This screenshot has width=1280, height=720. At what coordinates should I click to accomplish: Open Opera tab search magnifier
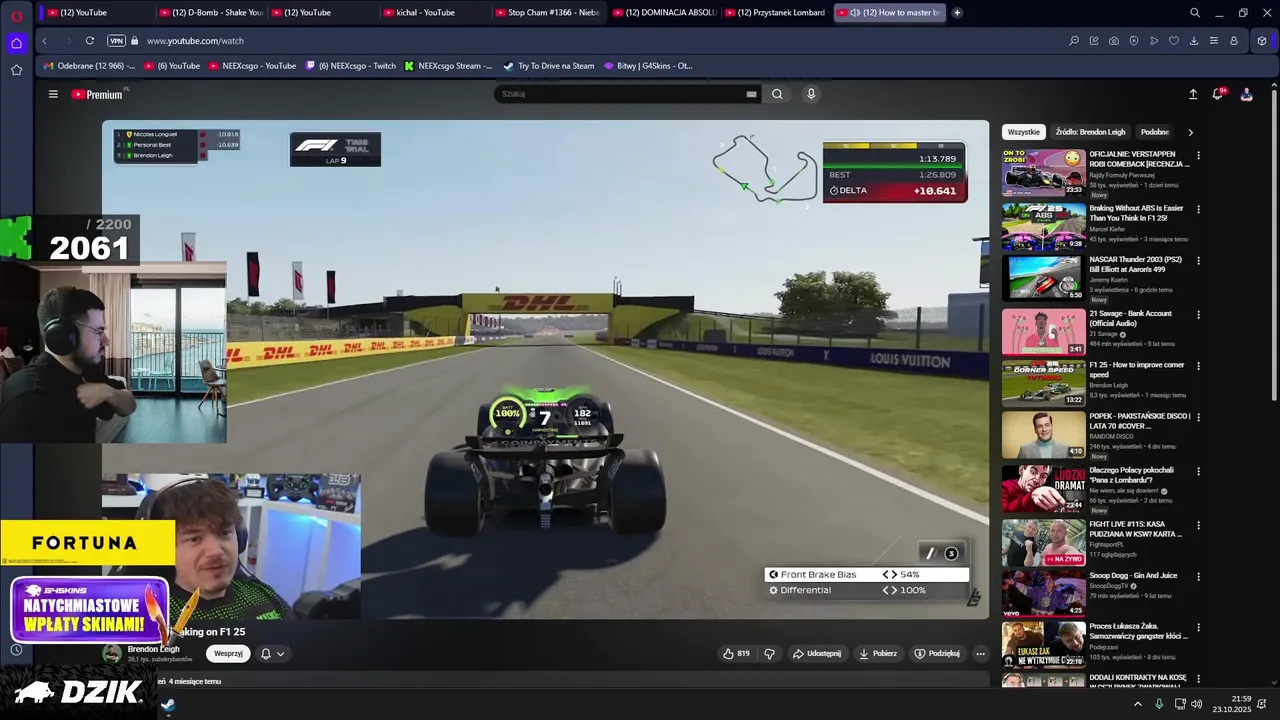click(1195, 13)
